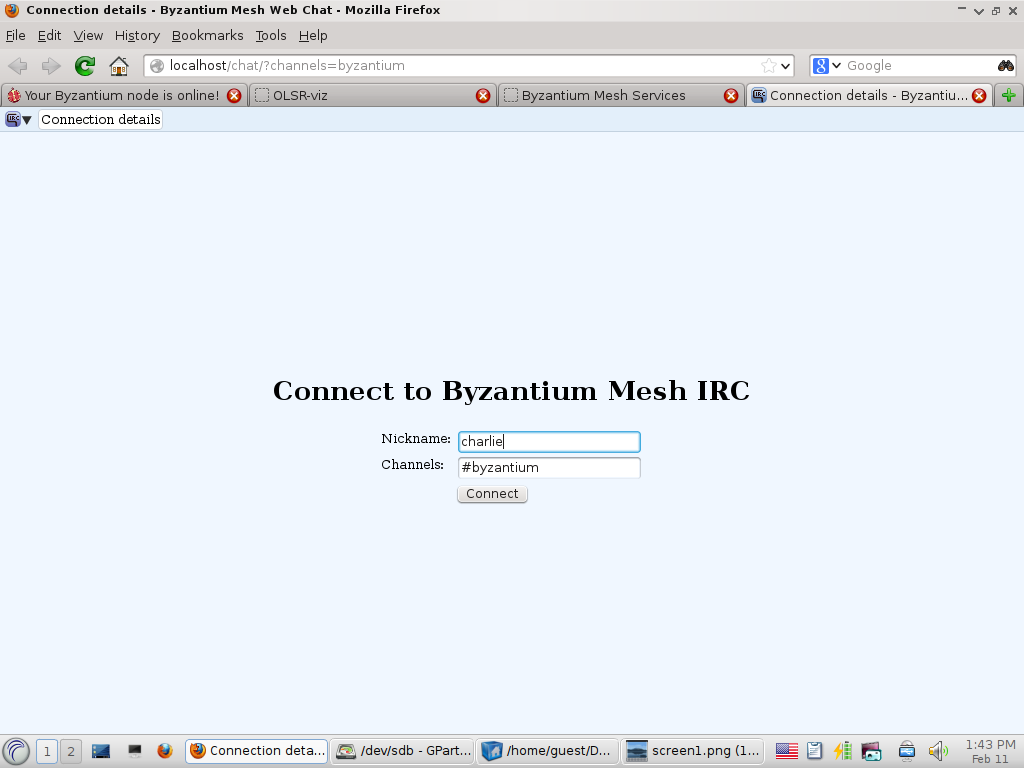The height and width of the screenshot is (768, 1024).
Task: Open the URL history dropdown arrow
Action: point(786,66)
